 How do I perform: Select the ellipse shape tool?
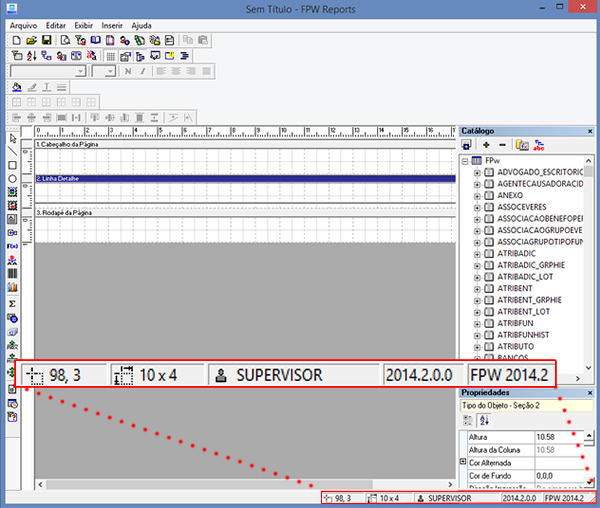coord(12,178)
